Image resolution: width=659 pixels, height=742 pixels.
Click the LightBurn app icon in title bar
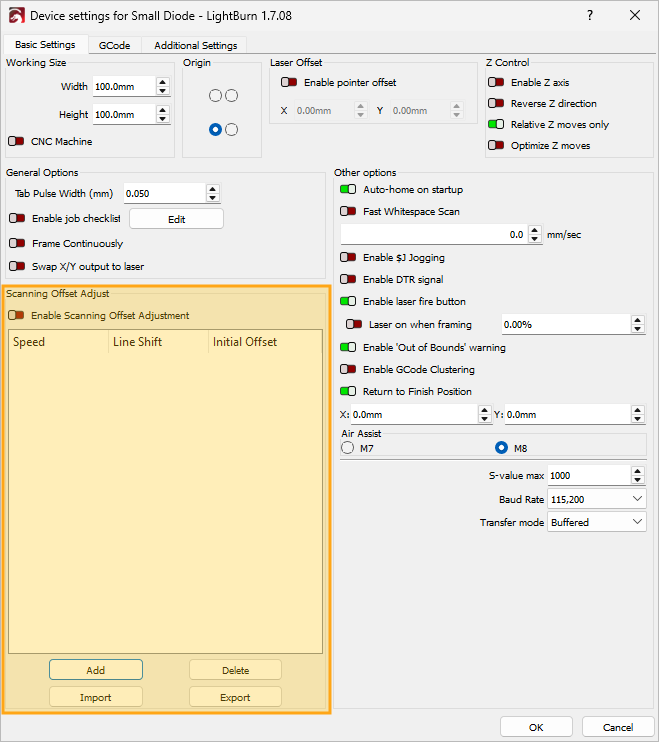point(16,16)
